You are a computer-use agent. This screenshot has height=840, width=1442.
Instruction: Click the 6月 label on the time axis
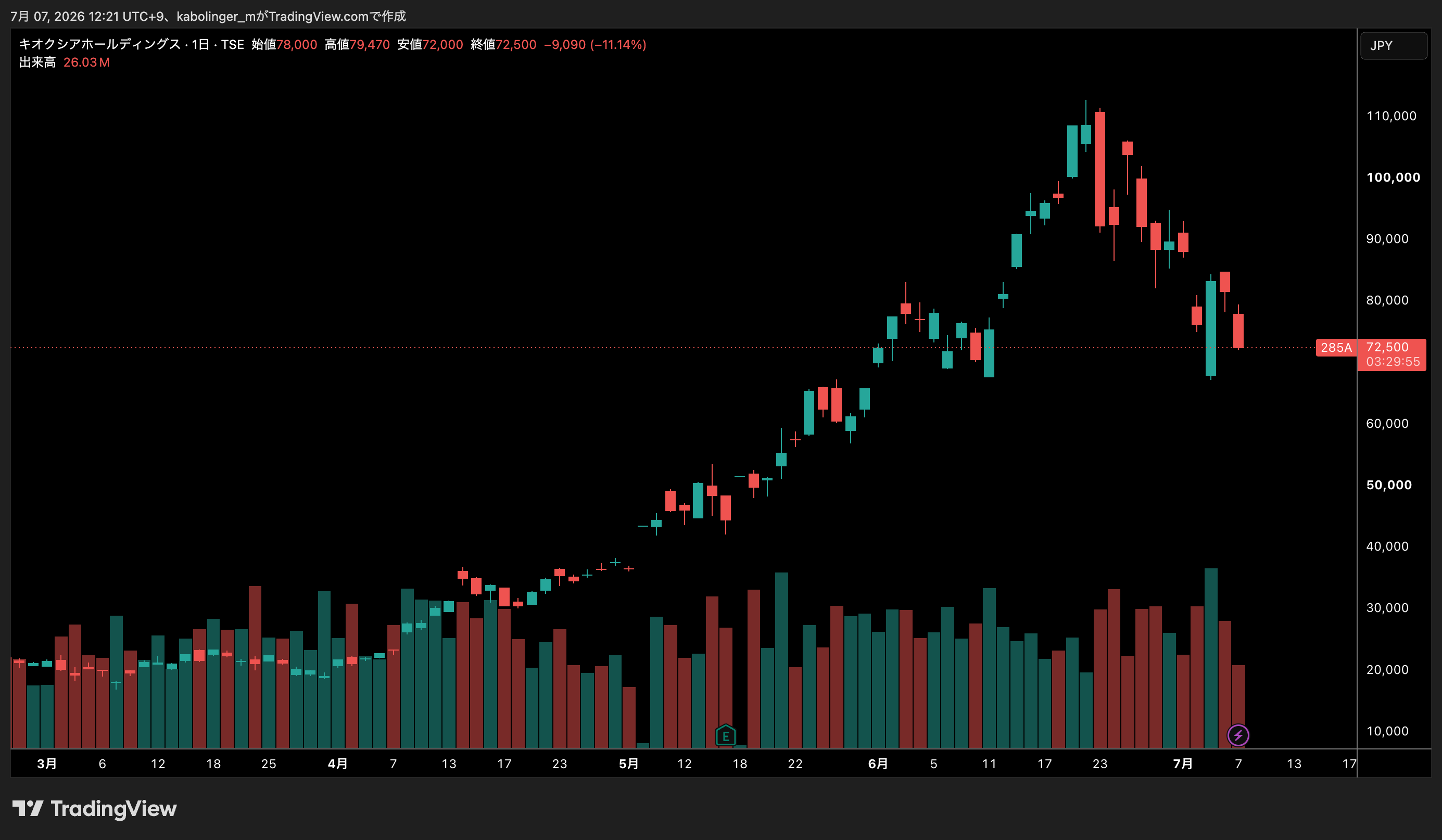tap(878, 763)
